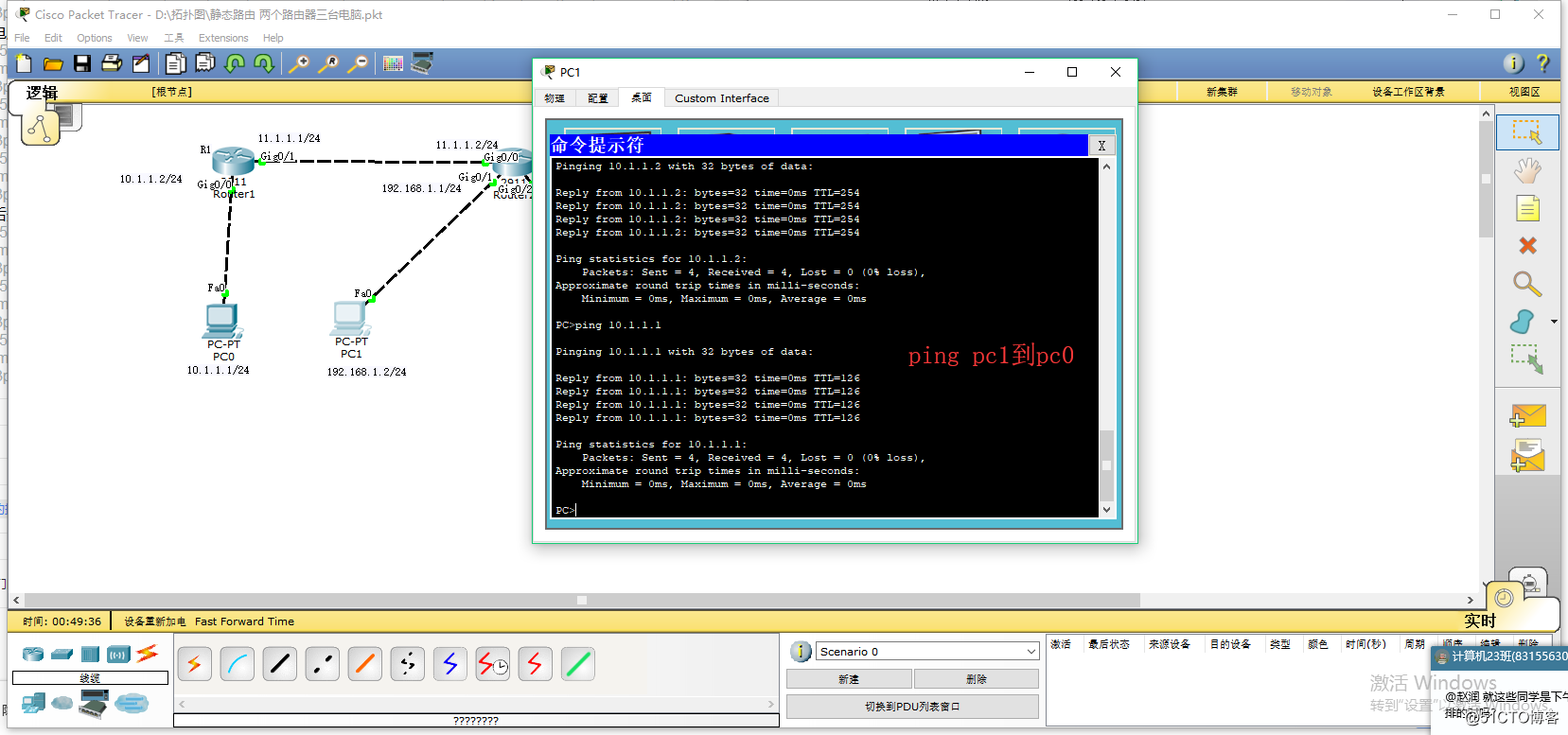Save the topology with the floppy icon

82,63
